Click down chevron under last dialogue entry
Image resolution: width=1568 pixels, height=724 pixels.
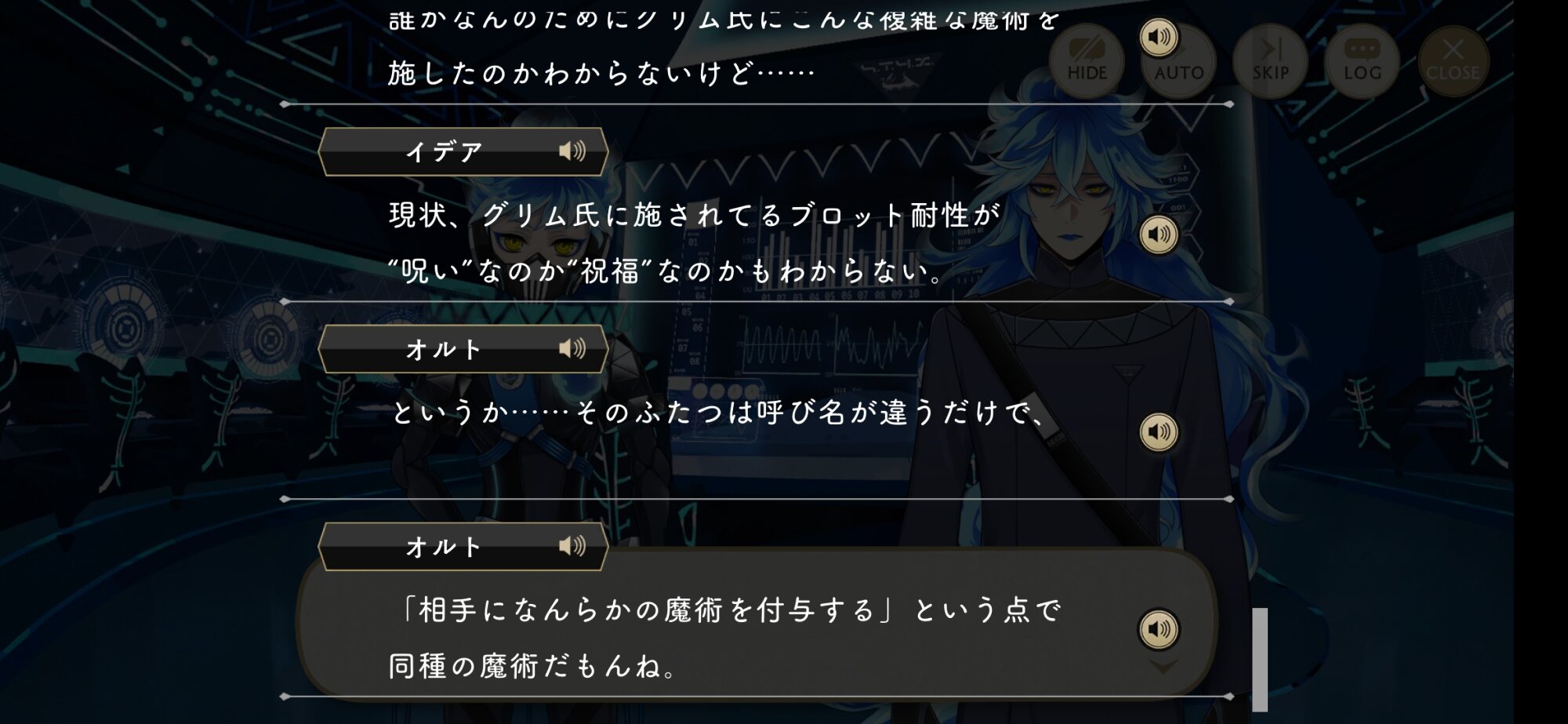1163,668
